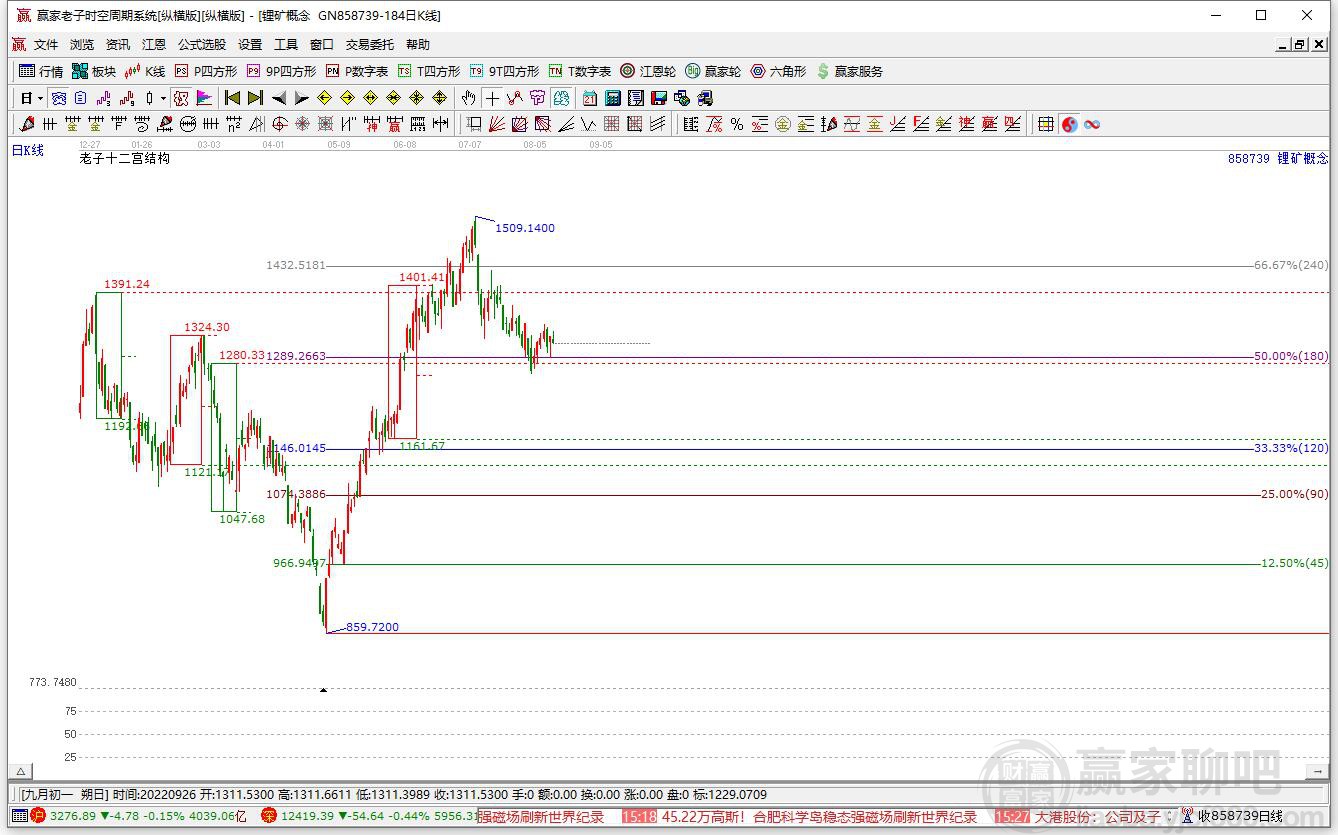1338x835 pixels.
Task: Select the red pencil drawing tool
Action: 26,124
